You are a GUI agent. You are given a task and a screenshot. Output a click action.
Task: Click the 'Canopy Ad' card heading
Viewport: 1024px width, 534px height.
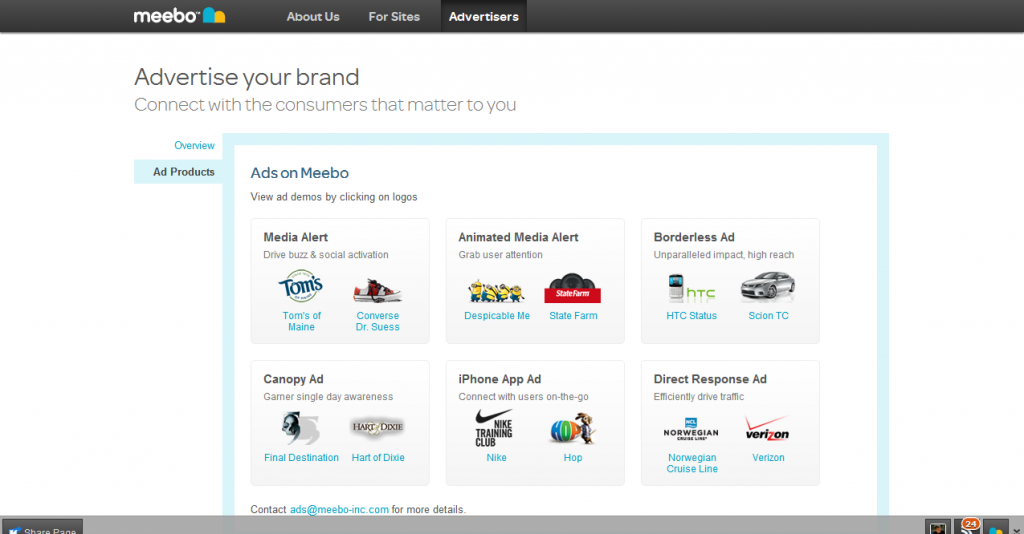tap(293, 379)
